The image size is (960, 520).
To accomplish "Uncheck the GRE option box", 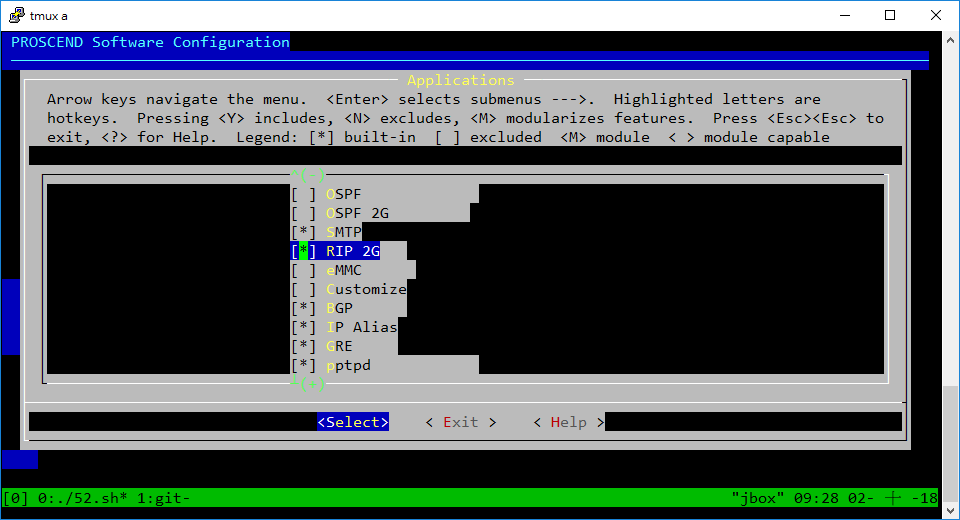I will pos(304,346).
